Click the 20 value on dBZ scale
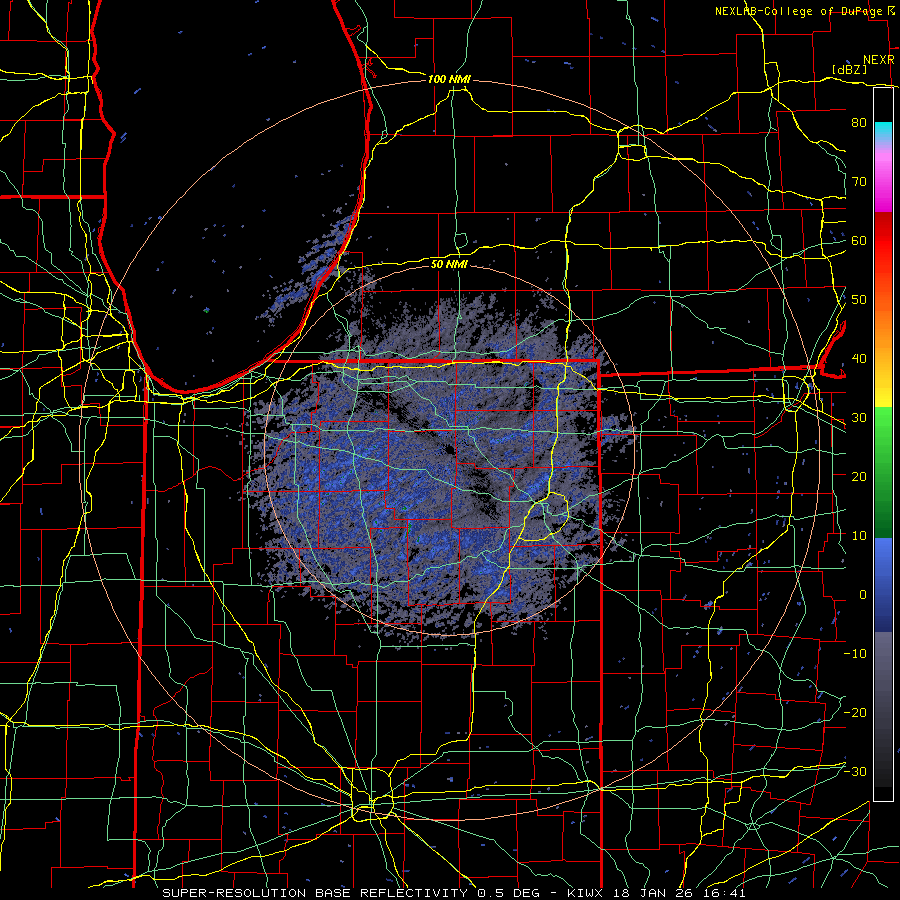 [859, 477]
